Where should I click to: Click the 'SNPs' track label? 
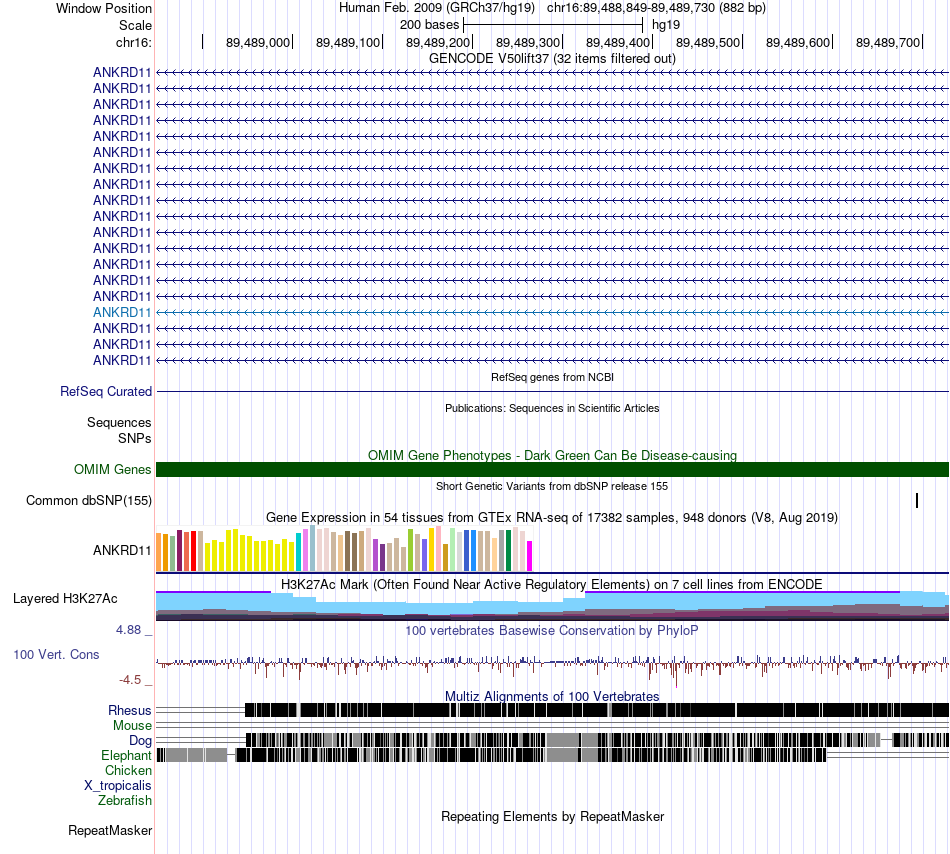click(135, 439)
